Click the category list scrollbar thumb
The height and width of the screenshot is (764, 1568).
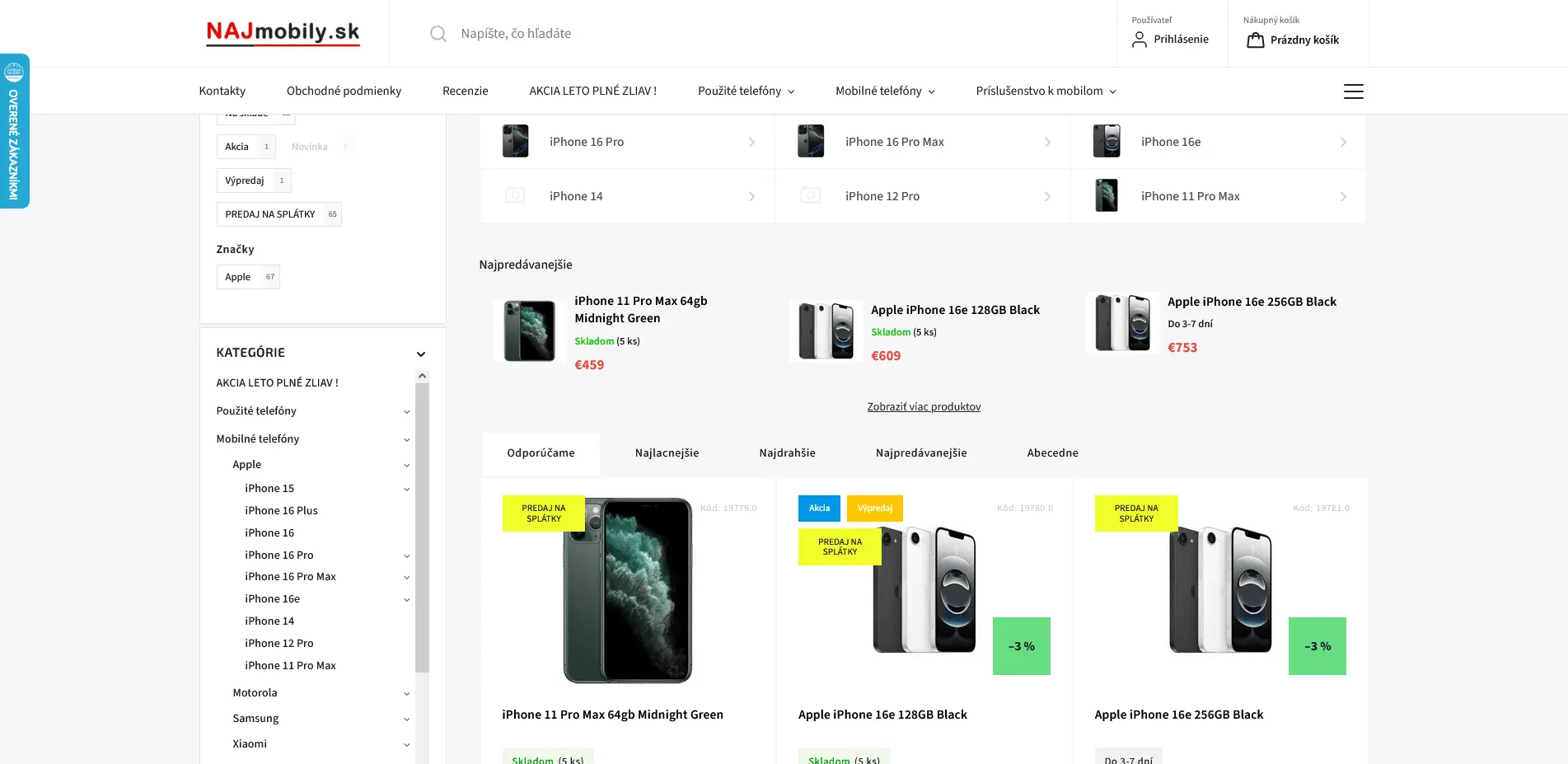coord(422,527)
